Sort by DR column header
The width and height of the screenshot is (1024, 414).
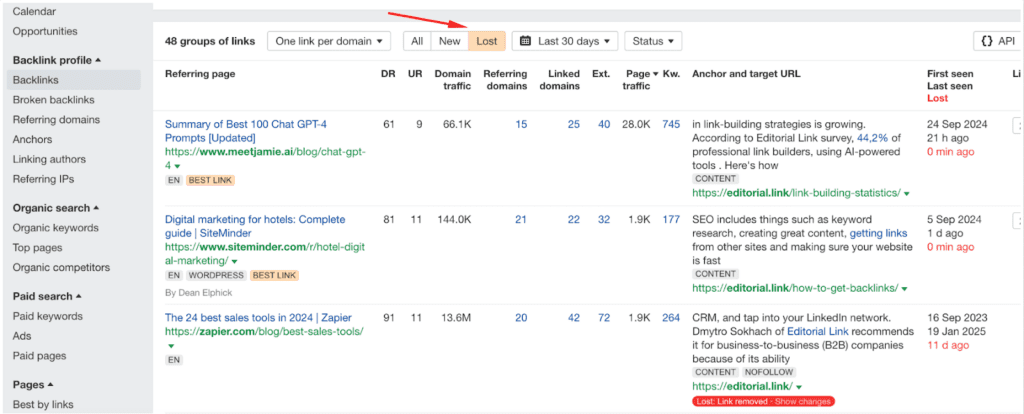point(388,74)
